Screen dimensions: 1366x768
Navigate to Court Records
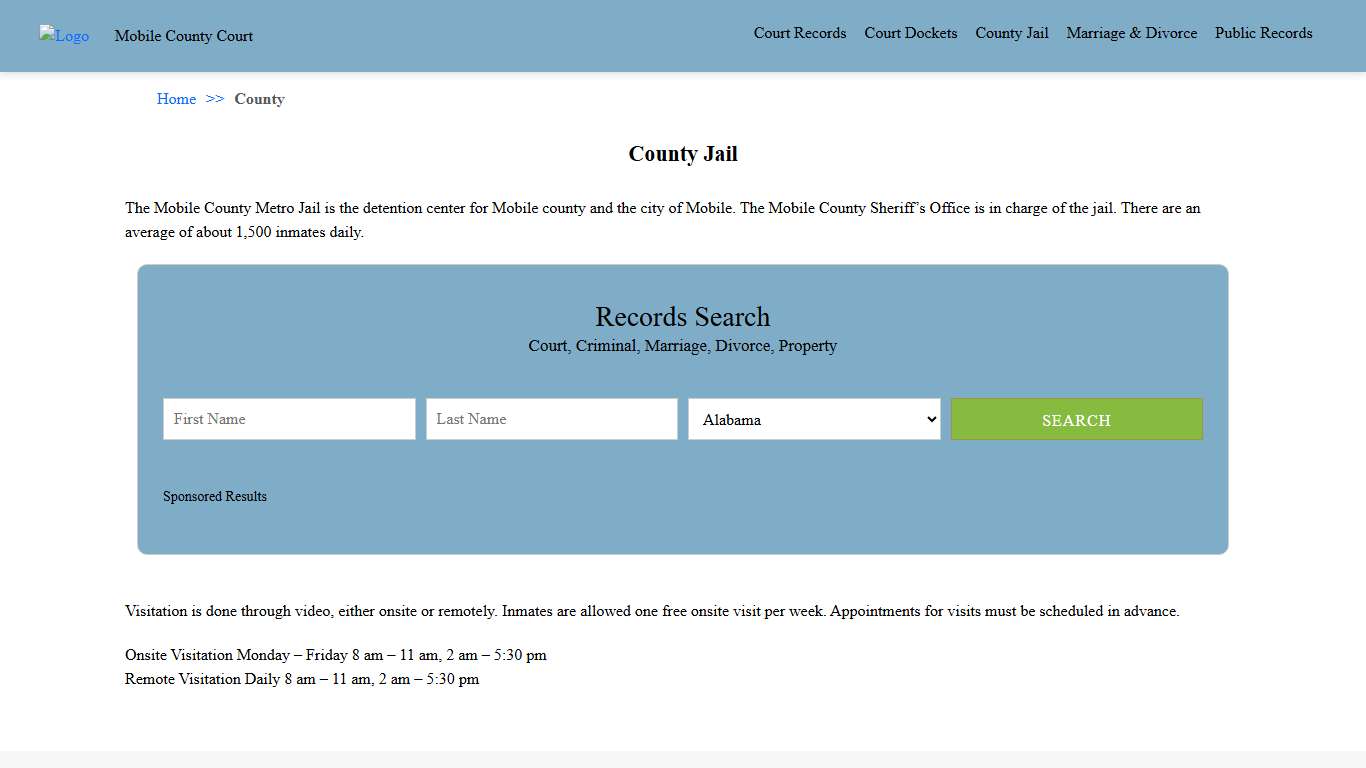coord(799,33)
